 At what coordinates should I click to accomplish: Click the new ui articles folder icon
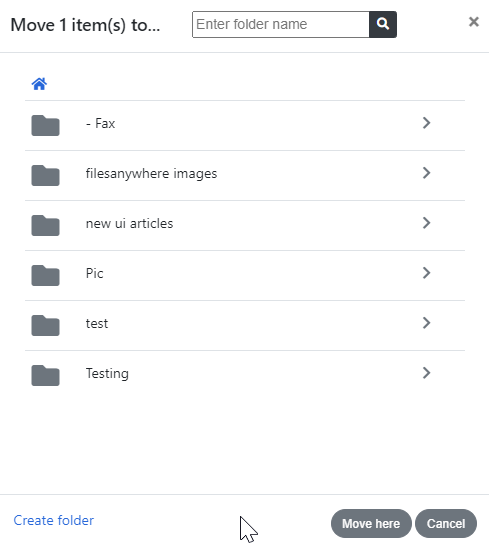pyautogui.click(x=45, y=225)
